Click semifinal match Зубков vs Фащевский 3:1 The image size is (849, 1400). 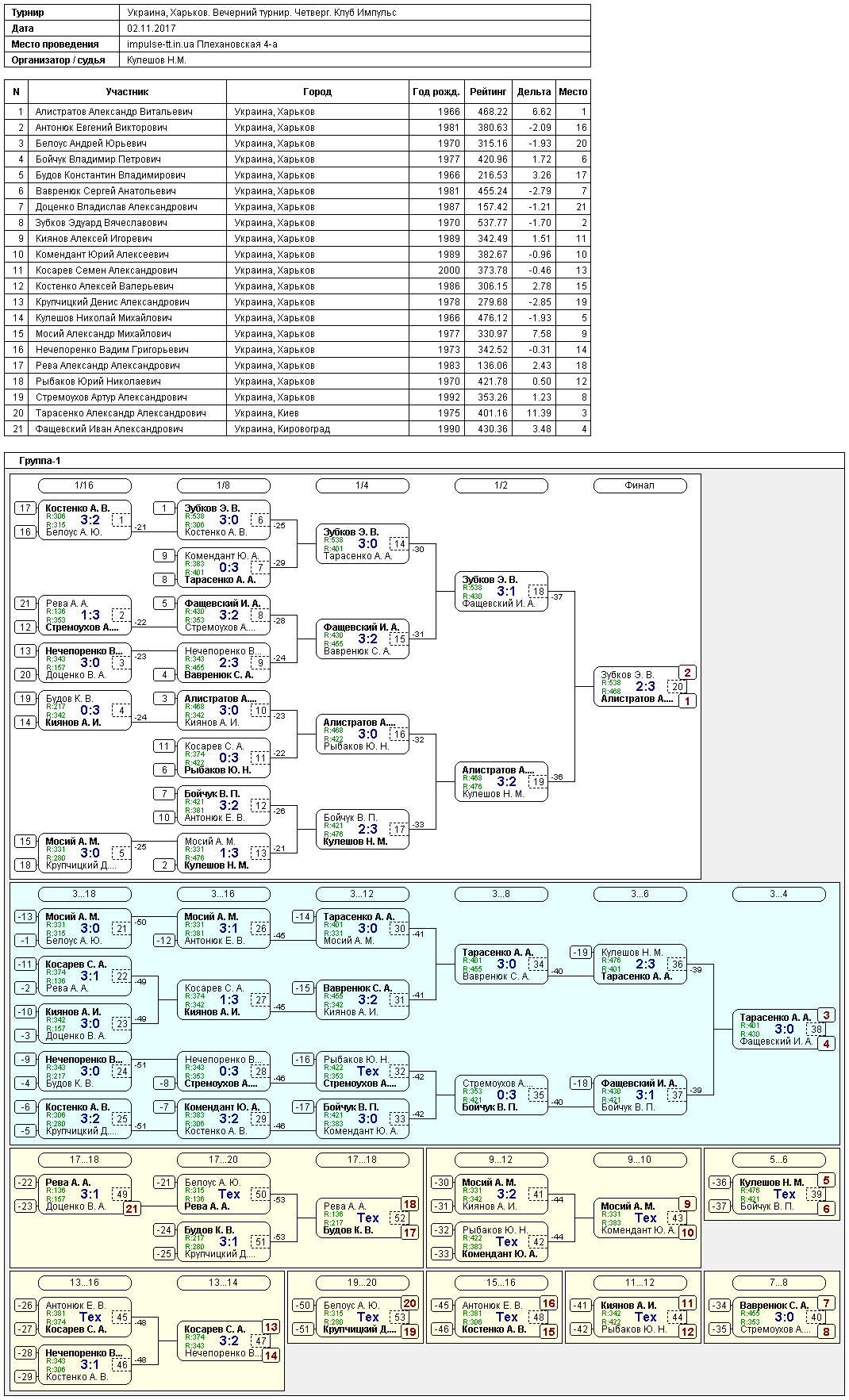(x=501, y=592)
